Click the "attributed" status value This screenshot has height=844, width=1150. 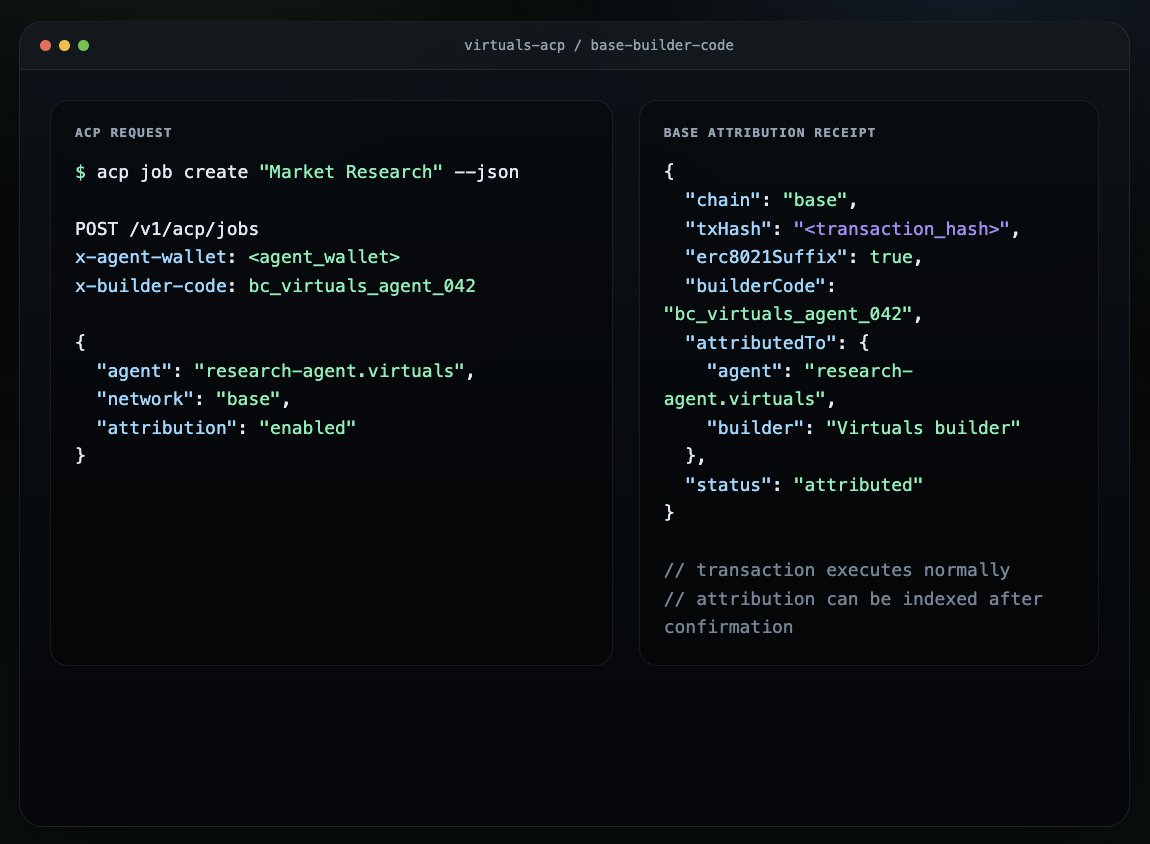coord(858,485)
